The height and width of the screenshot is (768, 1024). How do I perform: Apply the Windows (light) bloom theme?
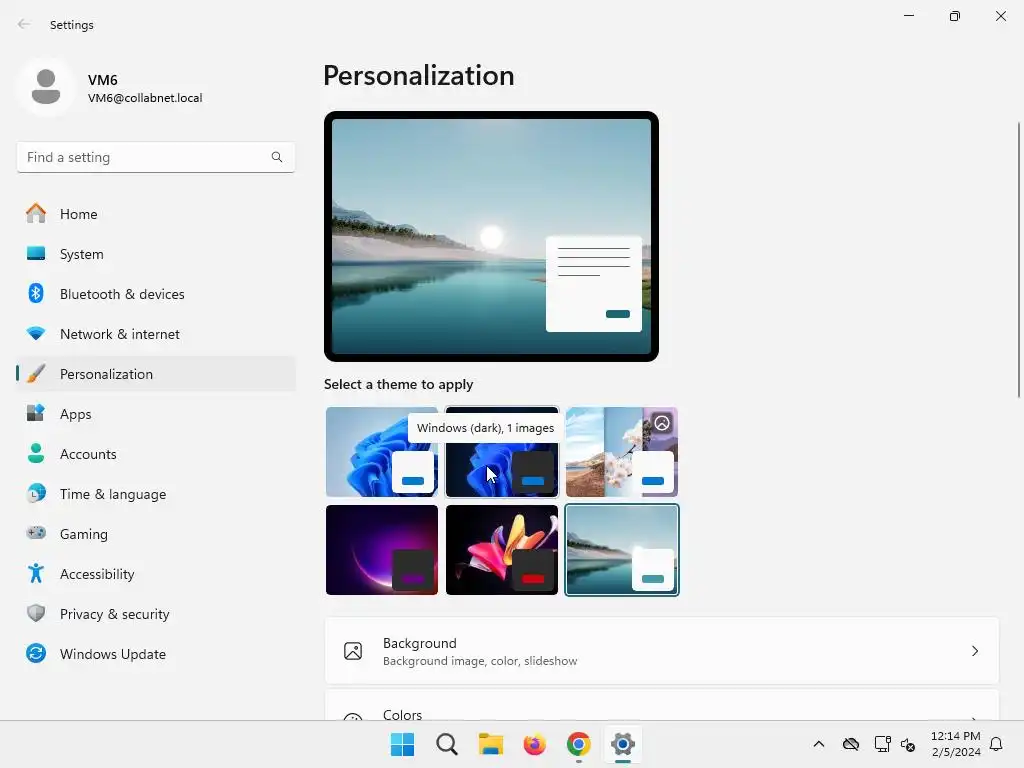pyautogui.click(x=381, y=452)
